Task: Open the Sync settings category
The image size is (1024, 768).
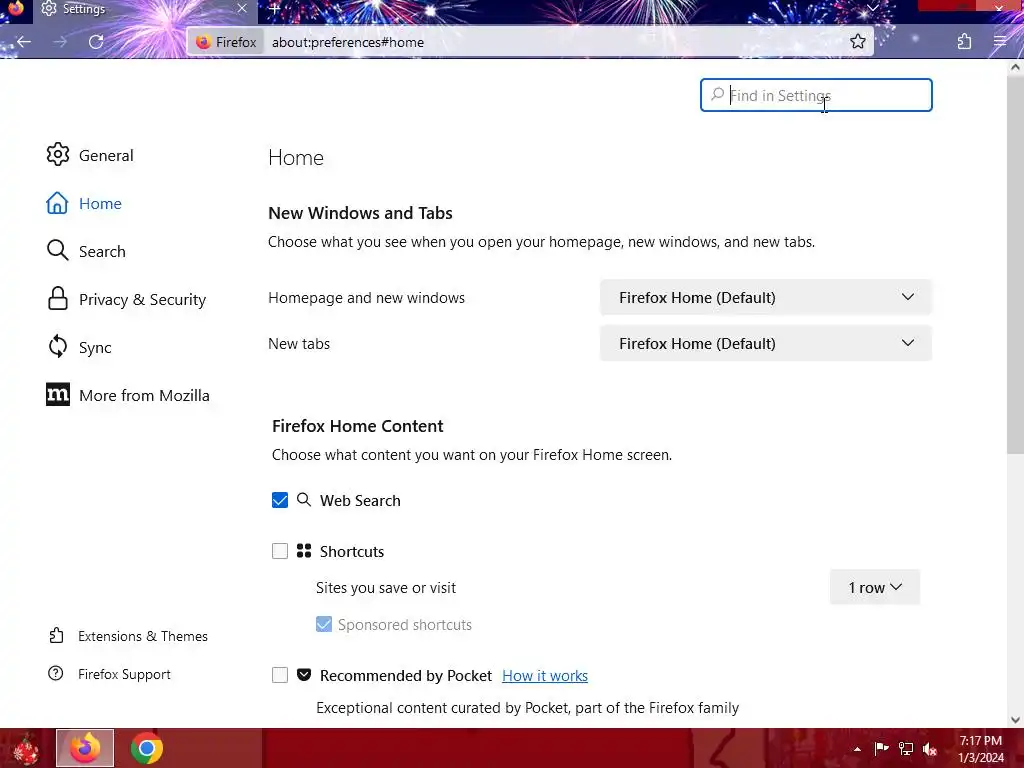Action: pyautogui.click(x=78, y=347)
